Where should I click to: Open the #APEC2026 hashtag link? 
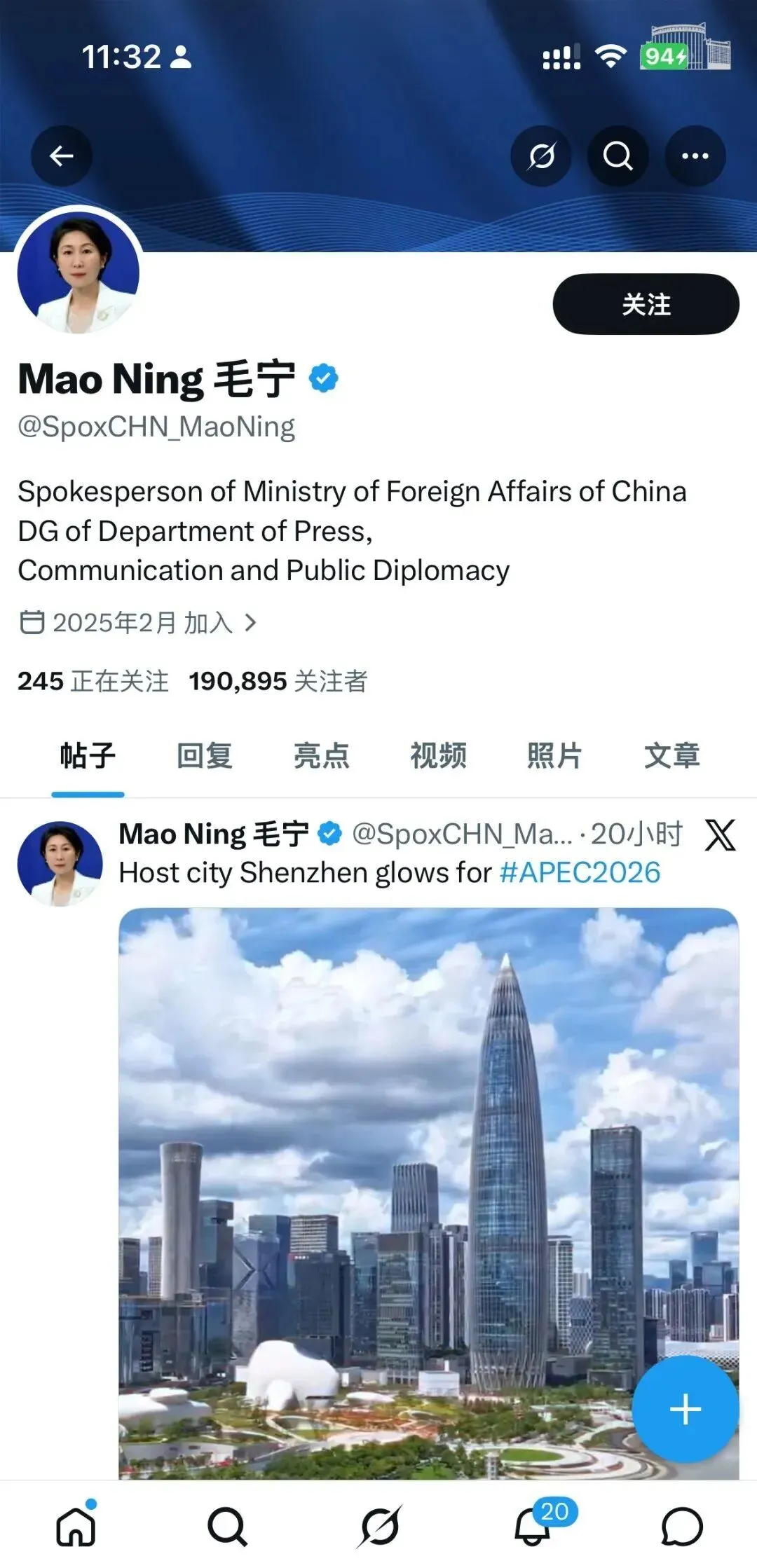coord(580,873)
